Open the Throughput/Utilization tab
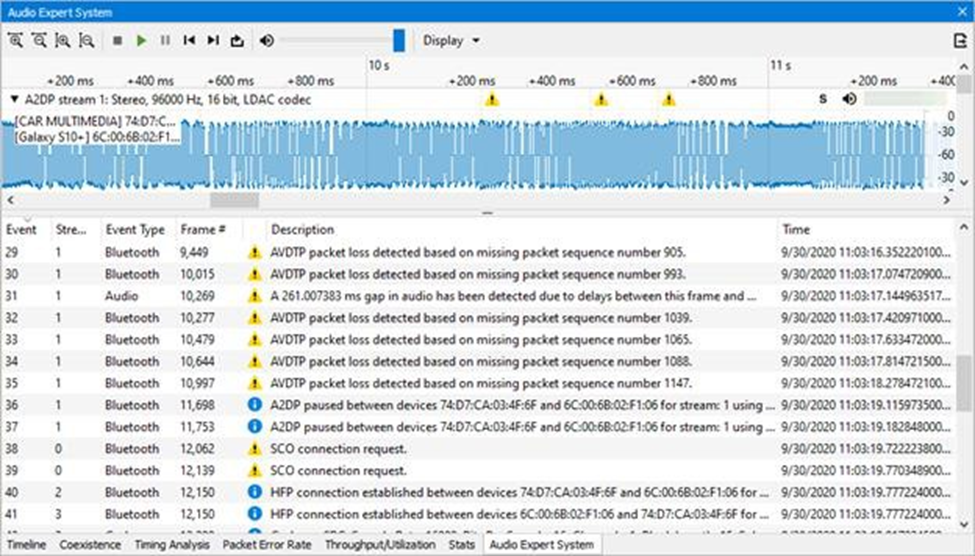This screenshot has width=975, height=556. [380, 545]
